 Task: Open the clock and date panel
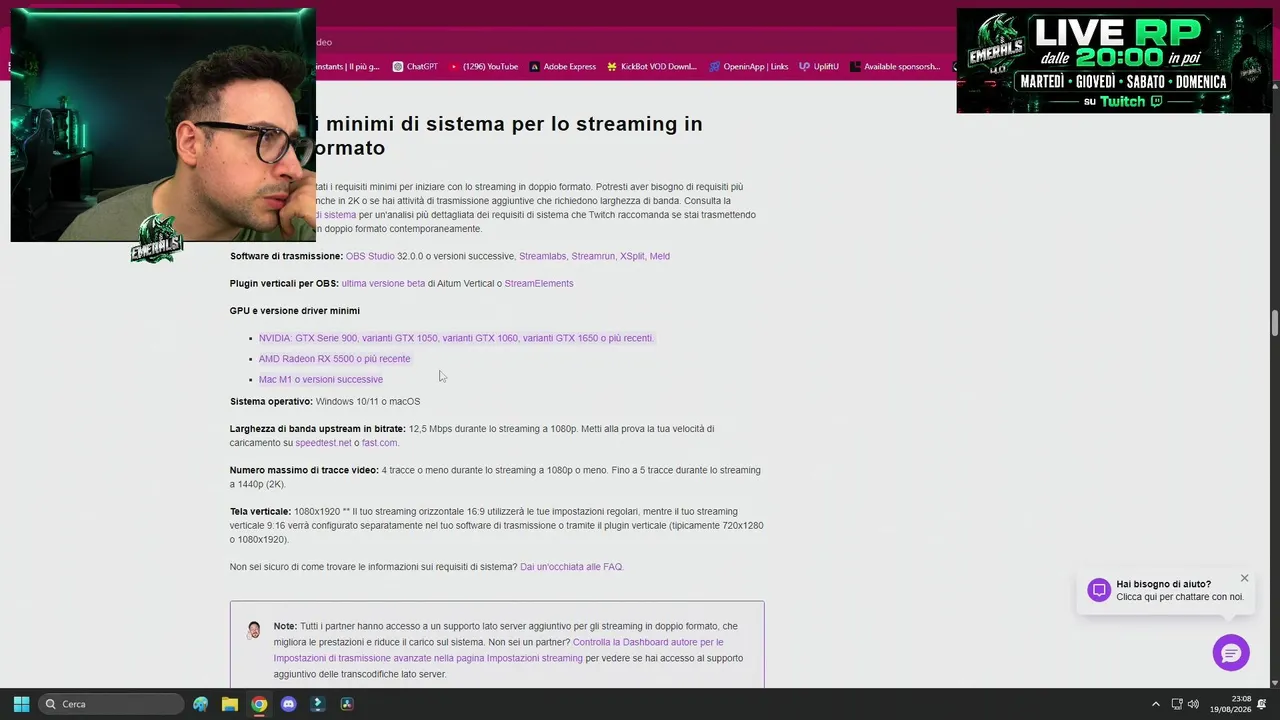click(x=1230, y=704)
